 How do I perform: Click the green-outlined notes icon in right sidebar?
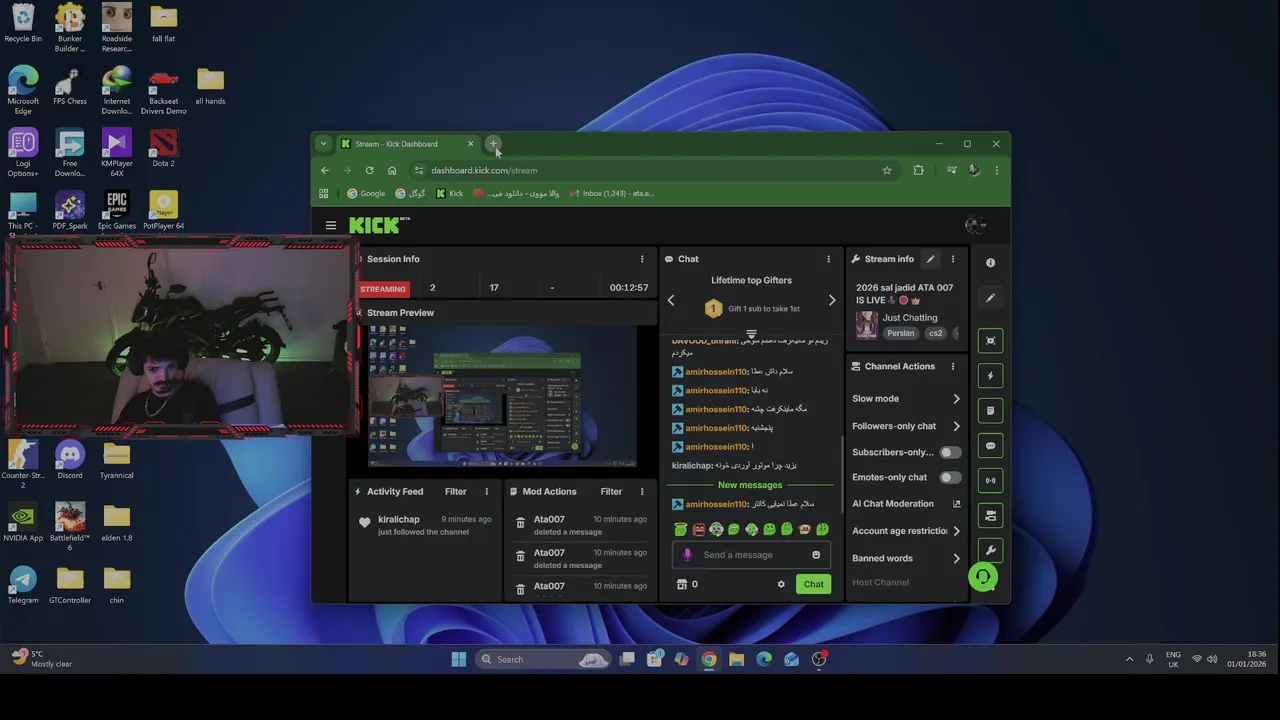(990, 411)
